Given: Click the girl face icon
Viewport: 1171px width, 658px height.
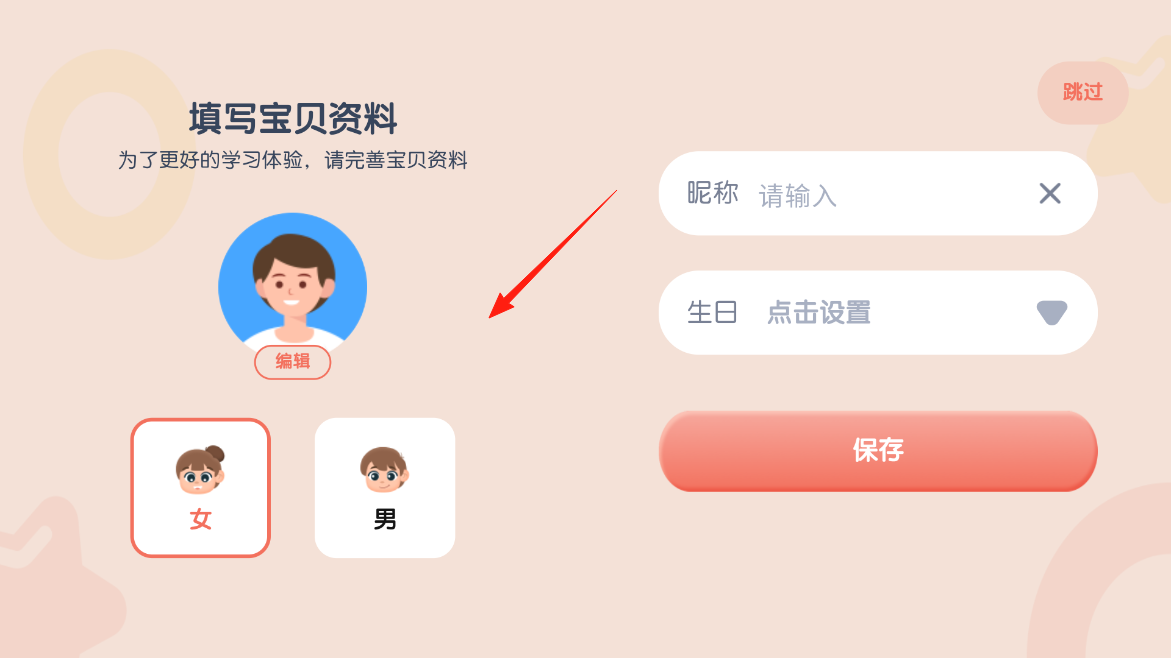Looking at the screenshot, I should (200, 470).
